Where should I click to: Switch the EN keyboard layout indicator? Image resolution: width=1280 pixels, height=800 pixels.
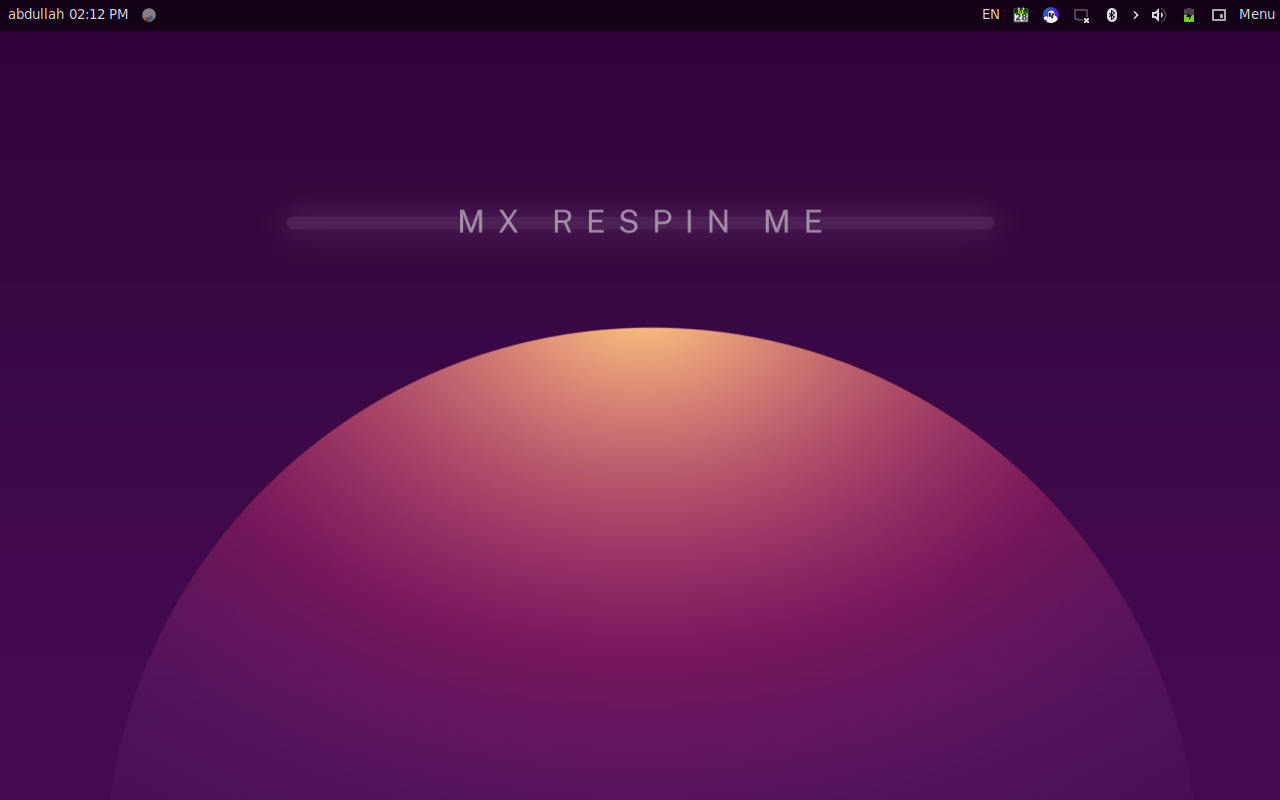[990, 15]
